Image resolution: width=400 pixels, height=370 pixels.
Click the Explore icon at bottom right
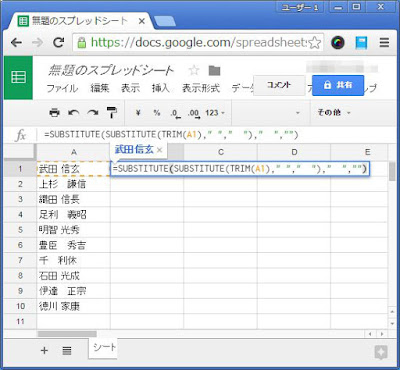point(381,352)
